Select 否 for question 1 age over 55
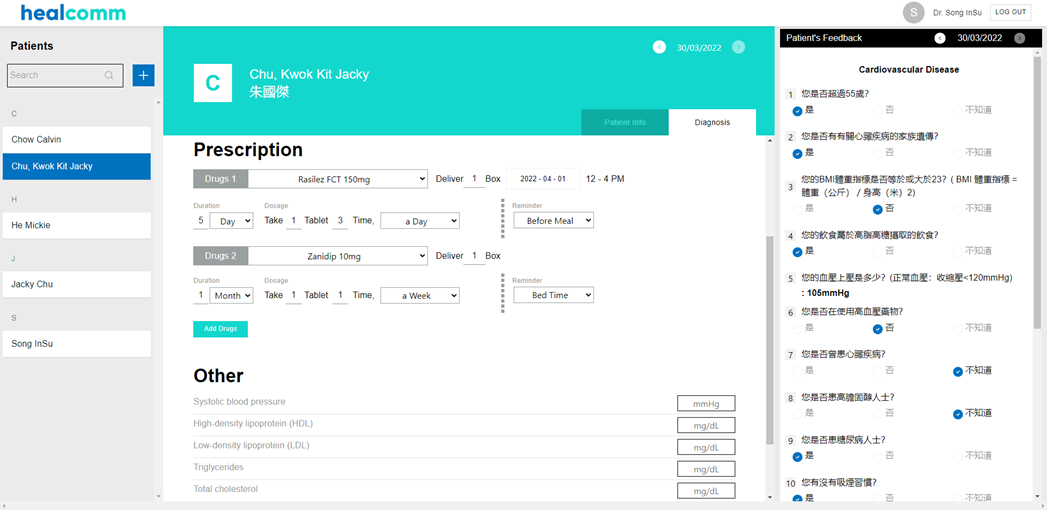 pos(877,110)
